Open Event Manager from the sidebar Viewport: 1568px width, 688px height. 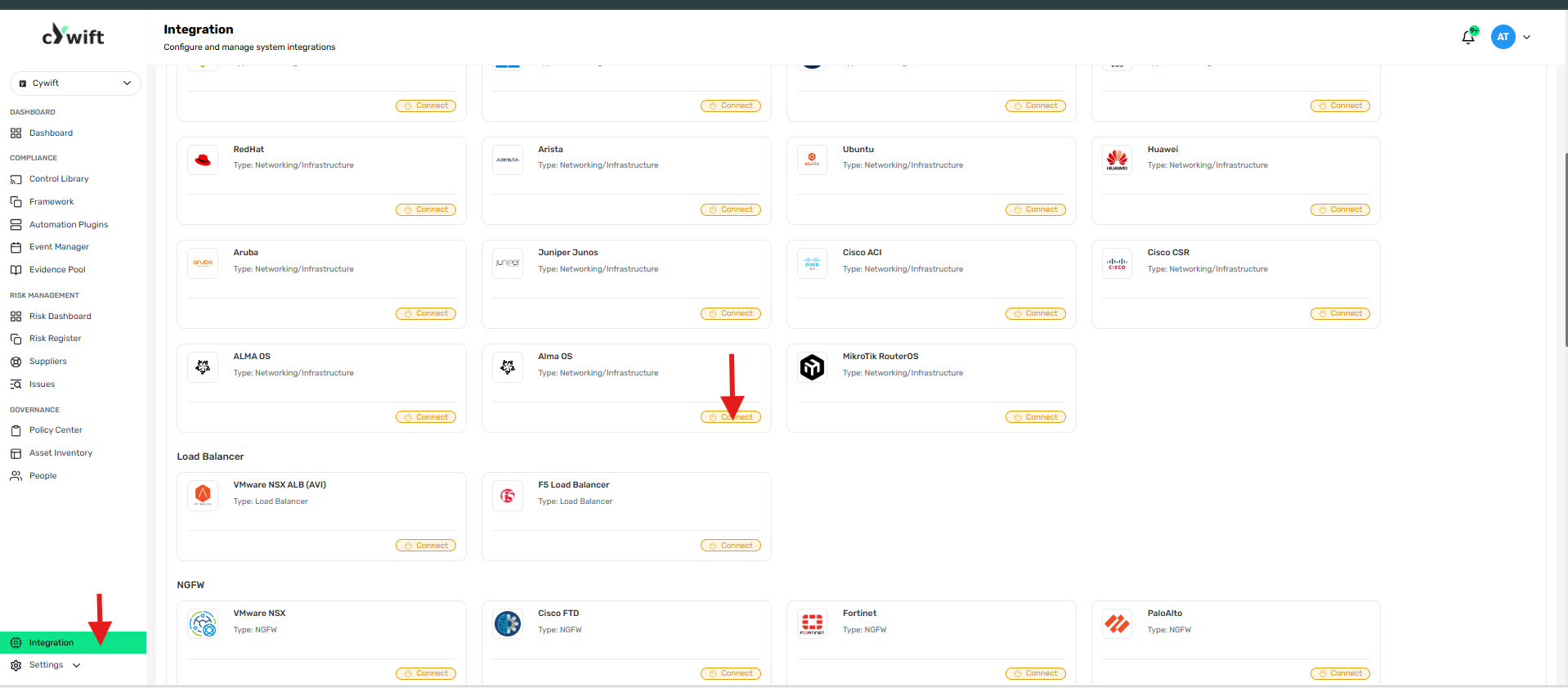pyautogui.click(x=59, y=247)
